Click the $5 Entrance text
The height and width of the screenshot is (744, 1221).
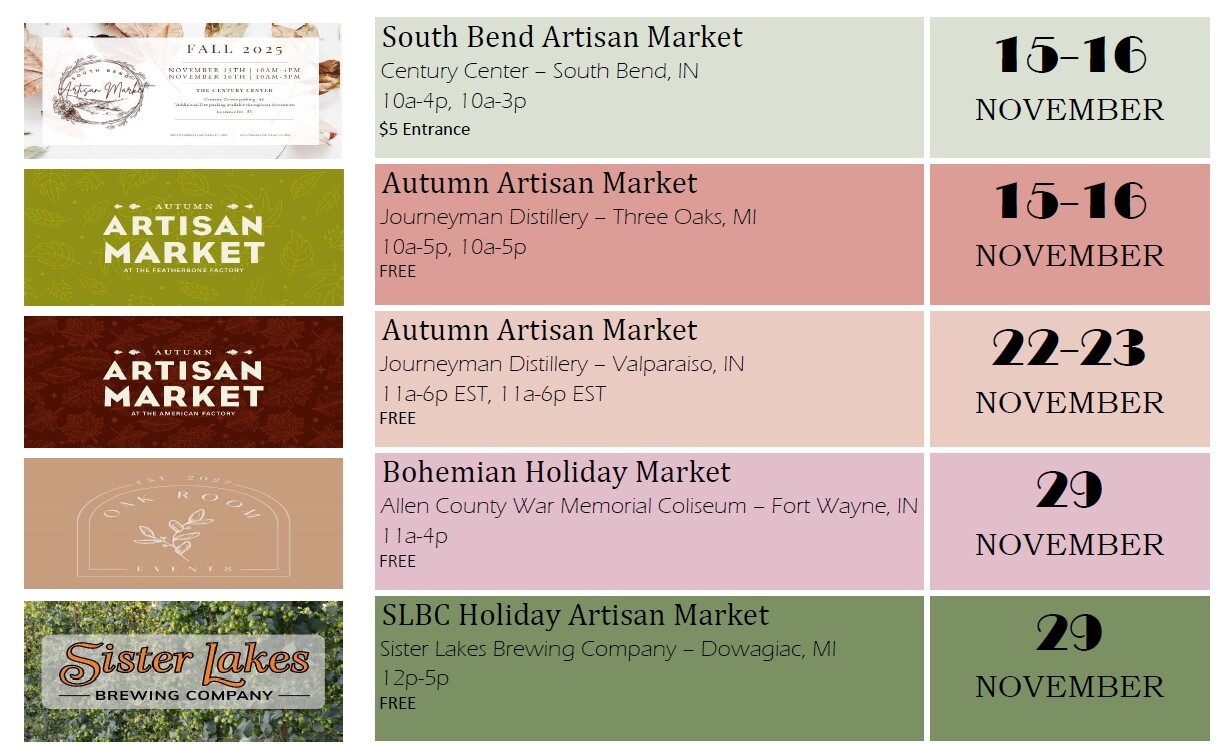pos(424,129)
